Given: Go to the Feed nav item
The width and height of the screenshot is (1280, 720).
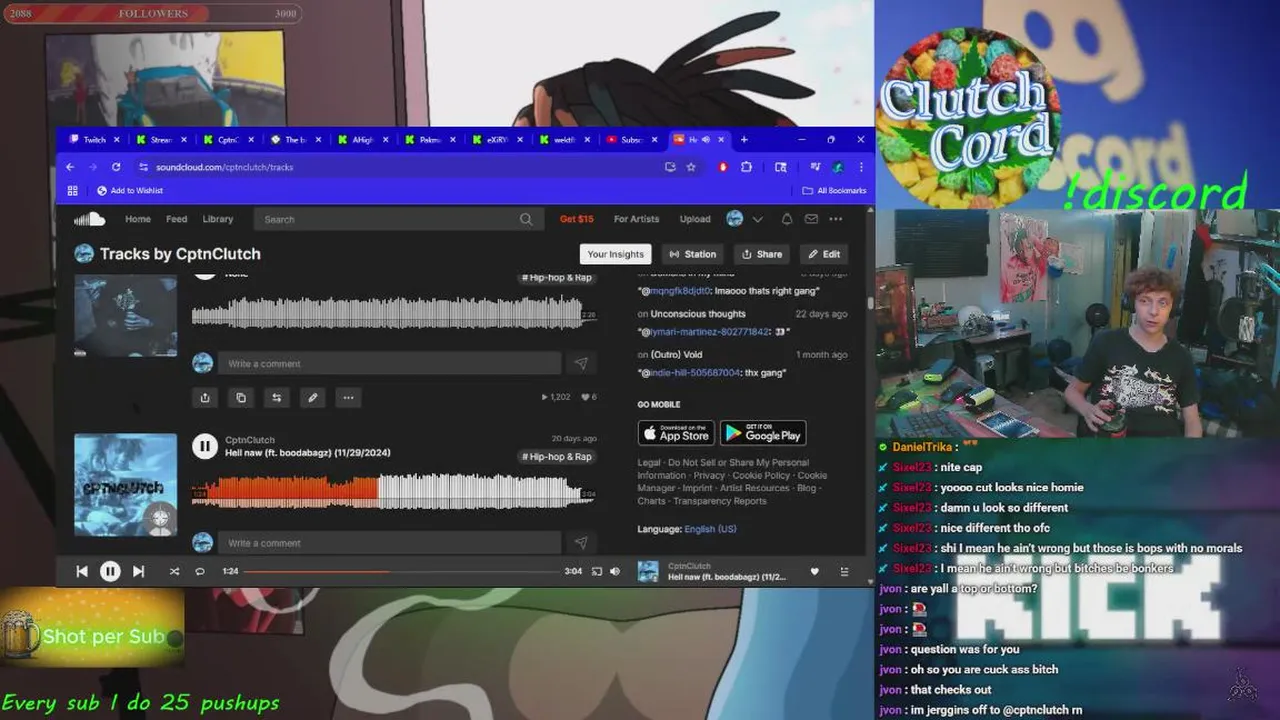Looking at the screenshot, I should point(177,219).
